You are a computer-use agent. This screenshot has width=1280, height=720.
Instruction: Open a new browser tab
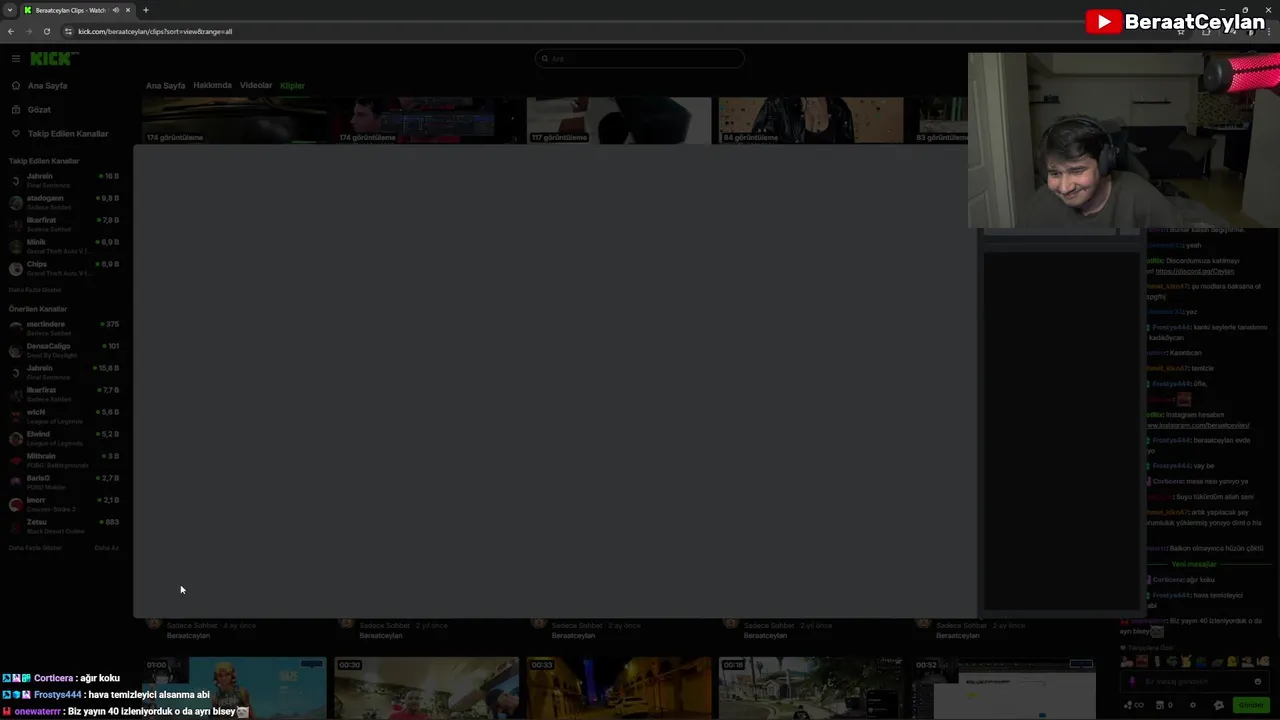[x=146, y=10]
